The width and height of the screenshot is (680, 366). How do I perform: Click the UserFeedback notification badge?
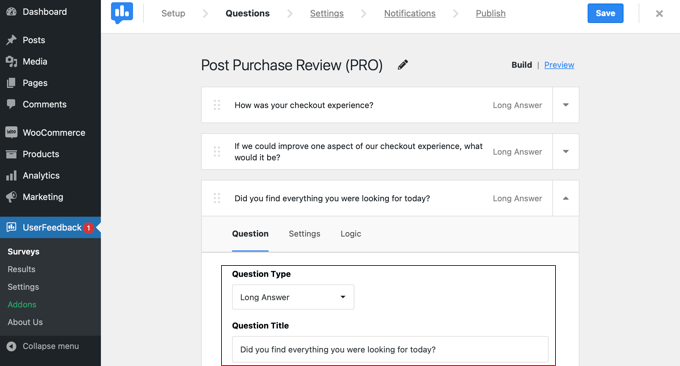pyautogui.click(x=88, y=228)
